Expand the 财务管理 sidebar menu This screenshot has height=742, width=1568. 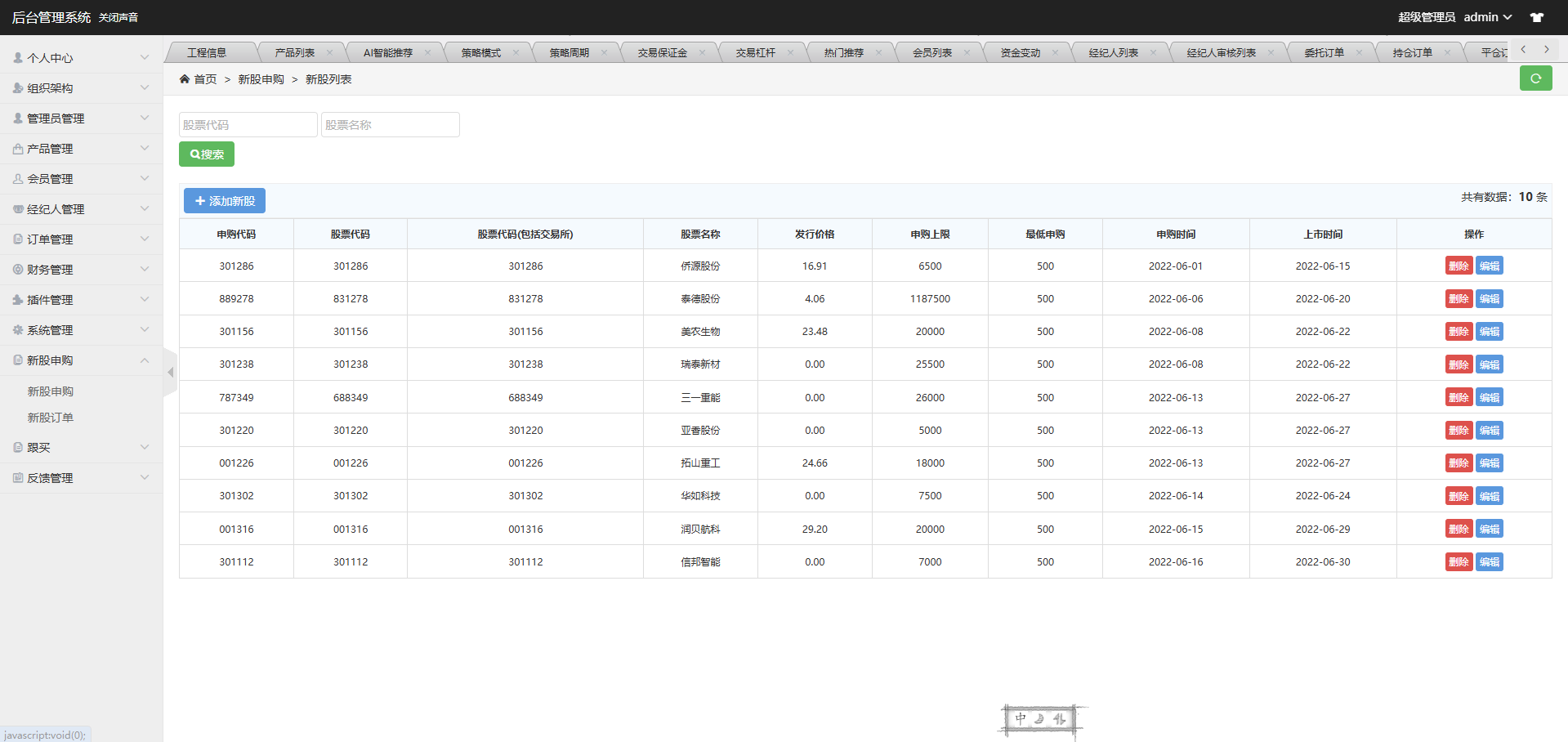point(81,270)
